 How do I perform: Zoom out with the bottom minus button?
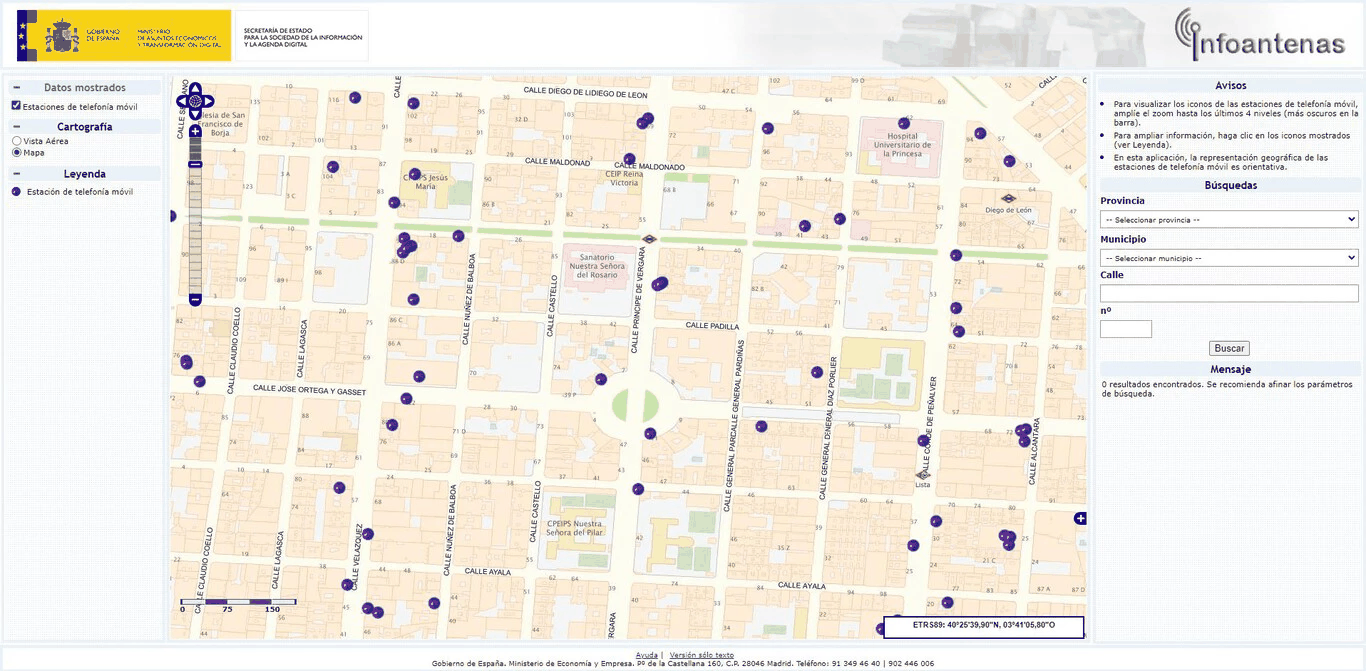(195, 299)
